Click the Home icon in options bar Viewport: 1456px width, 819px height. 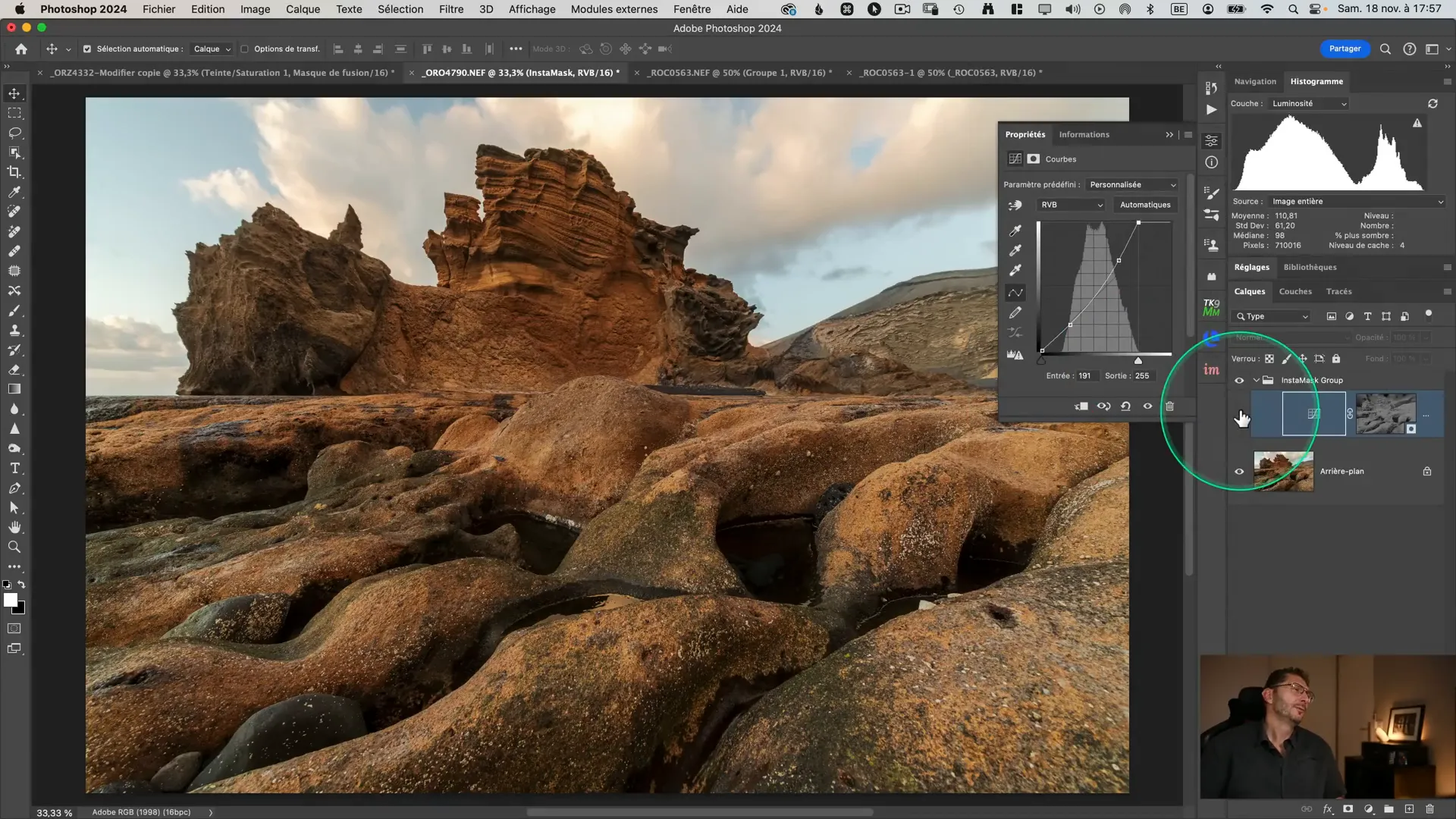(x=21, y=49)
